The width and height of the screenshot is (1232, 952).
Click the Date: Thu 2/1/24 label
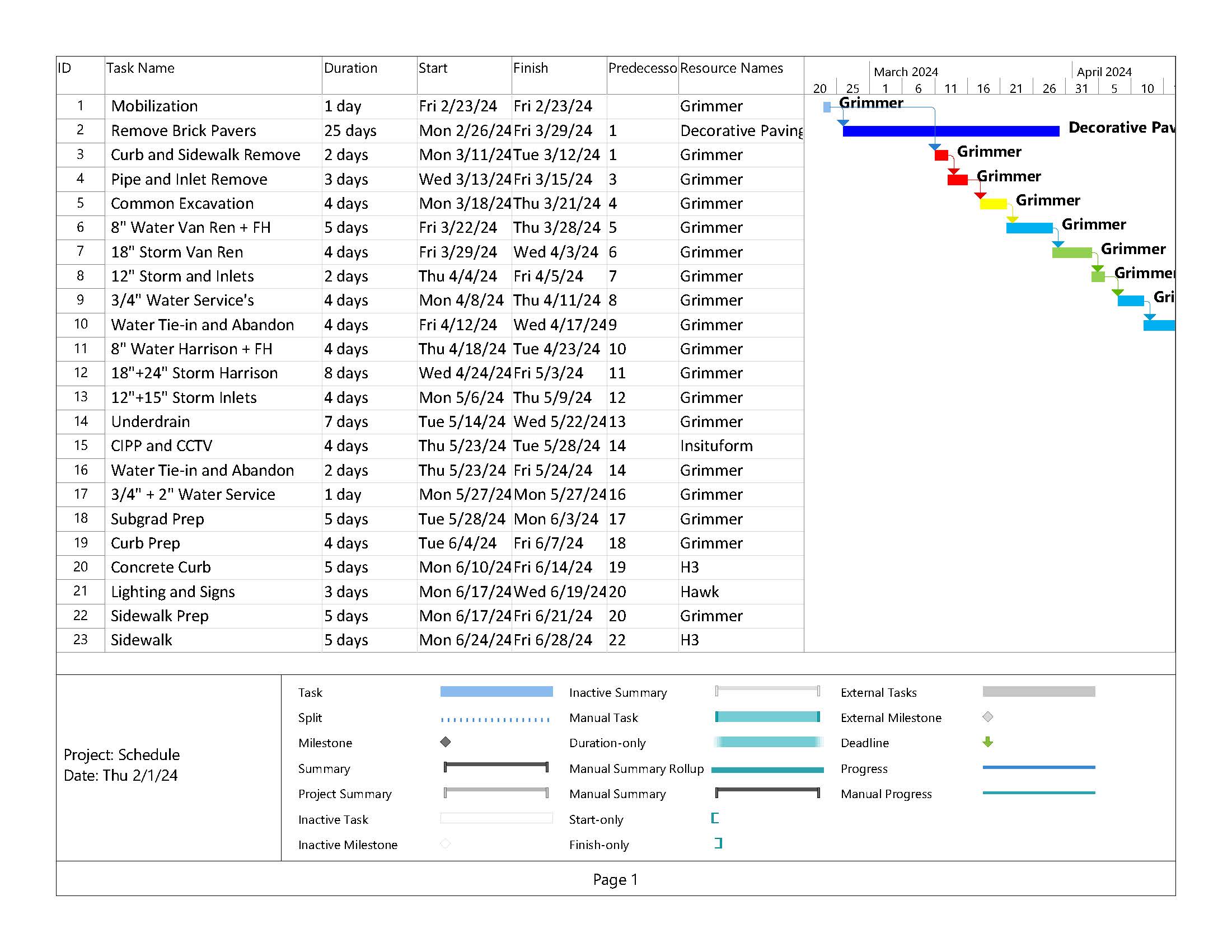(x=120, y=776)
